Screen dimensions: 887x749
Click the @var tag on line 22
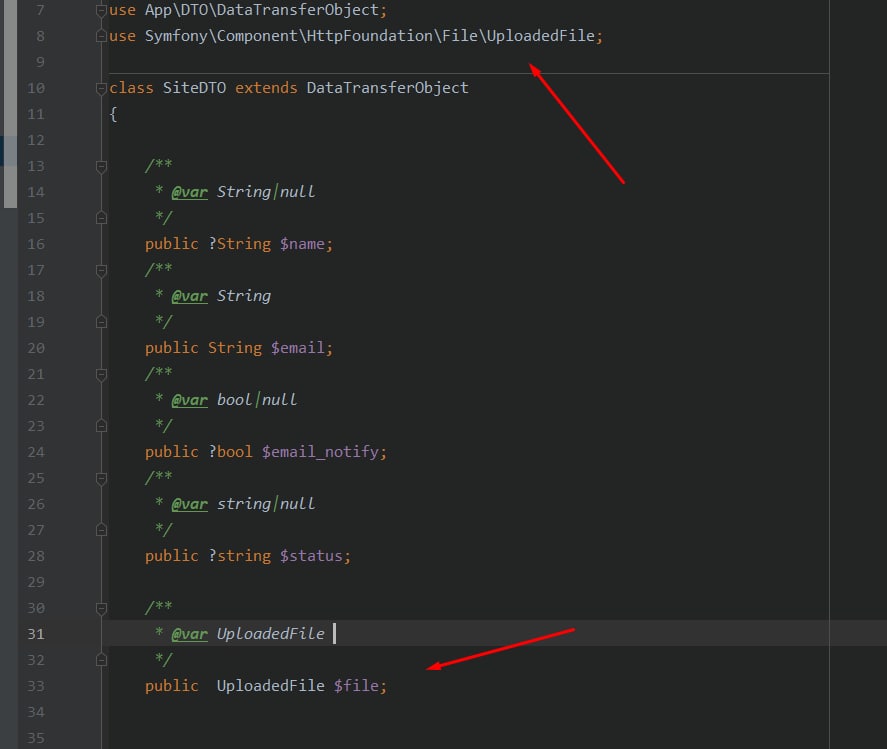click(190, 401)
